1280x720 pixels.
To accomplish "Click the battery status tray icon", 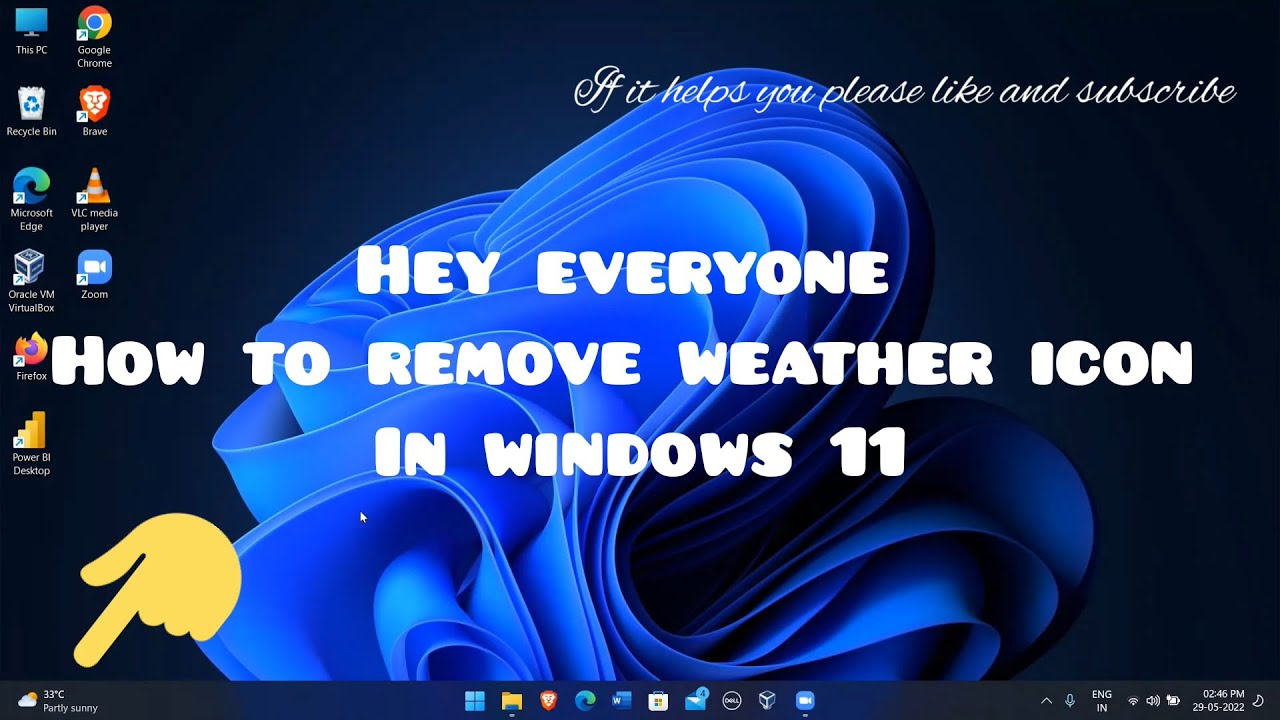I will coord(1173,701).
